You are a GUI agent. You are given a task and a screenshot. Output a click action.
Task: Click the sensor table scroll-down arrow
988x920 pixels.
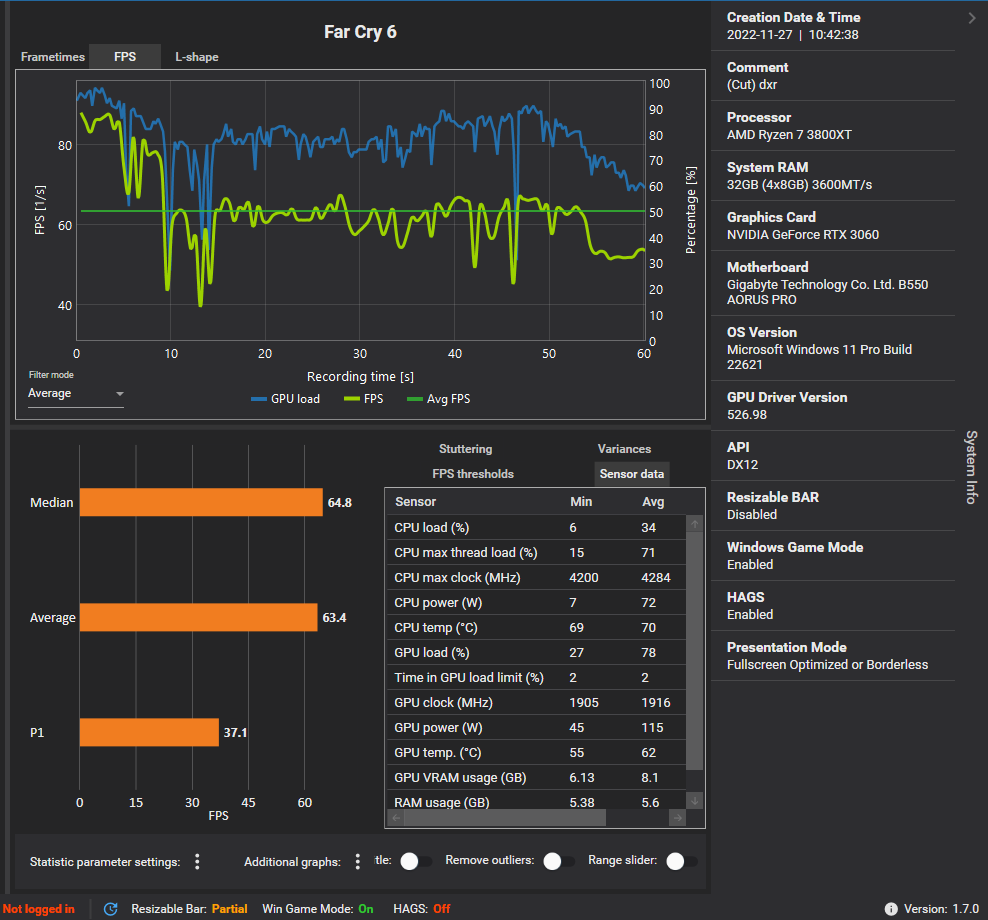694,801
